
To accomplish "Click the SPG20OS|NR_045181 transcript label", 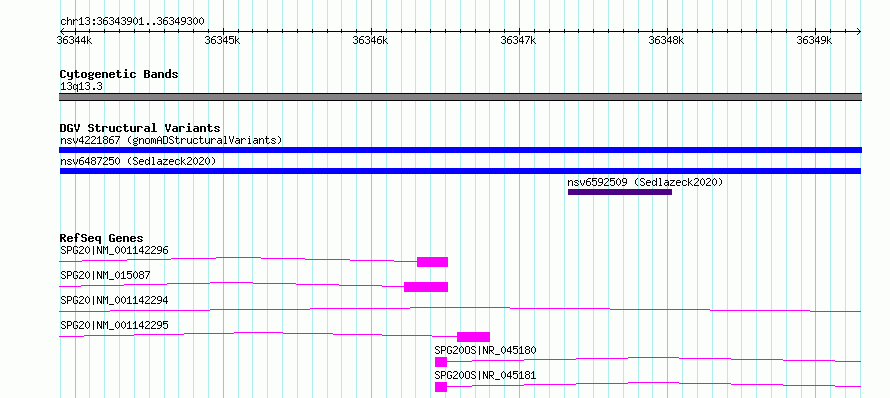I will (x=485, y=375).
